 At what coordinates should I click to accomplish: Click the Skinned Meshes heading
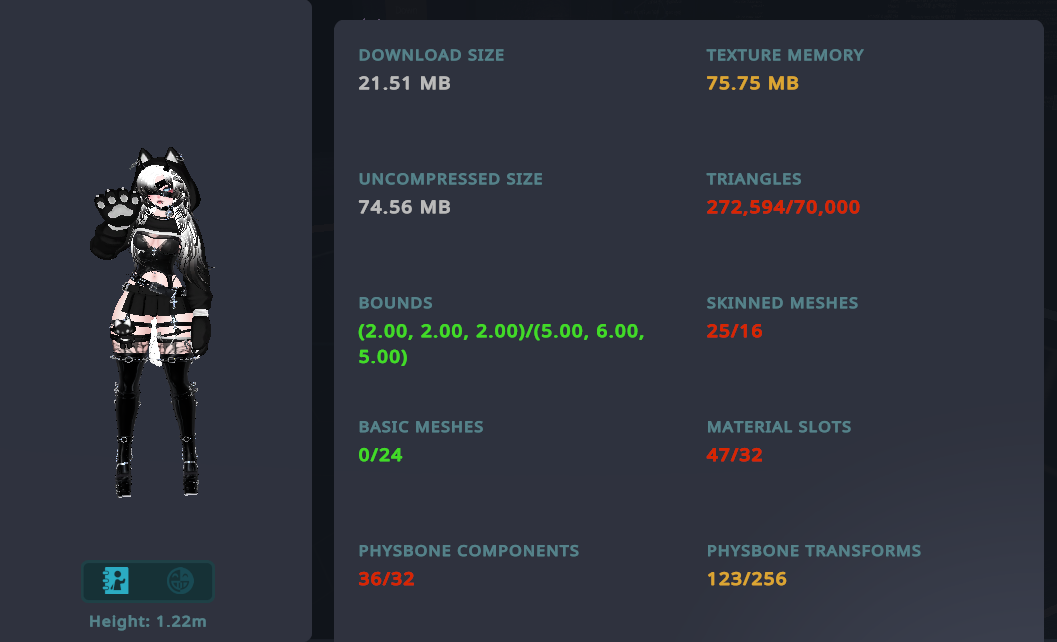click(782, 303)
